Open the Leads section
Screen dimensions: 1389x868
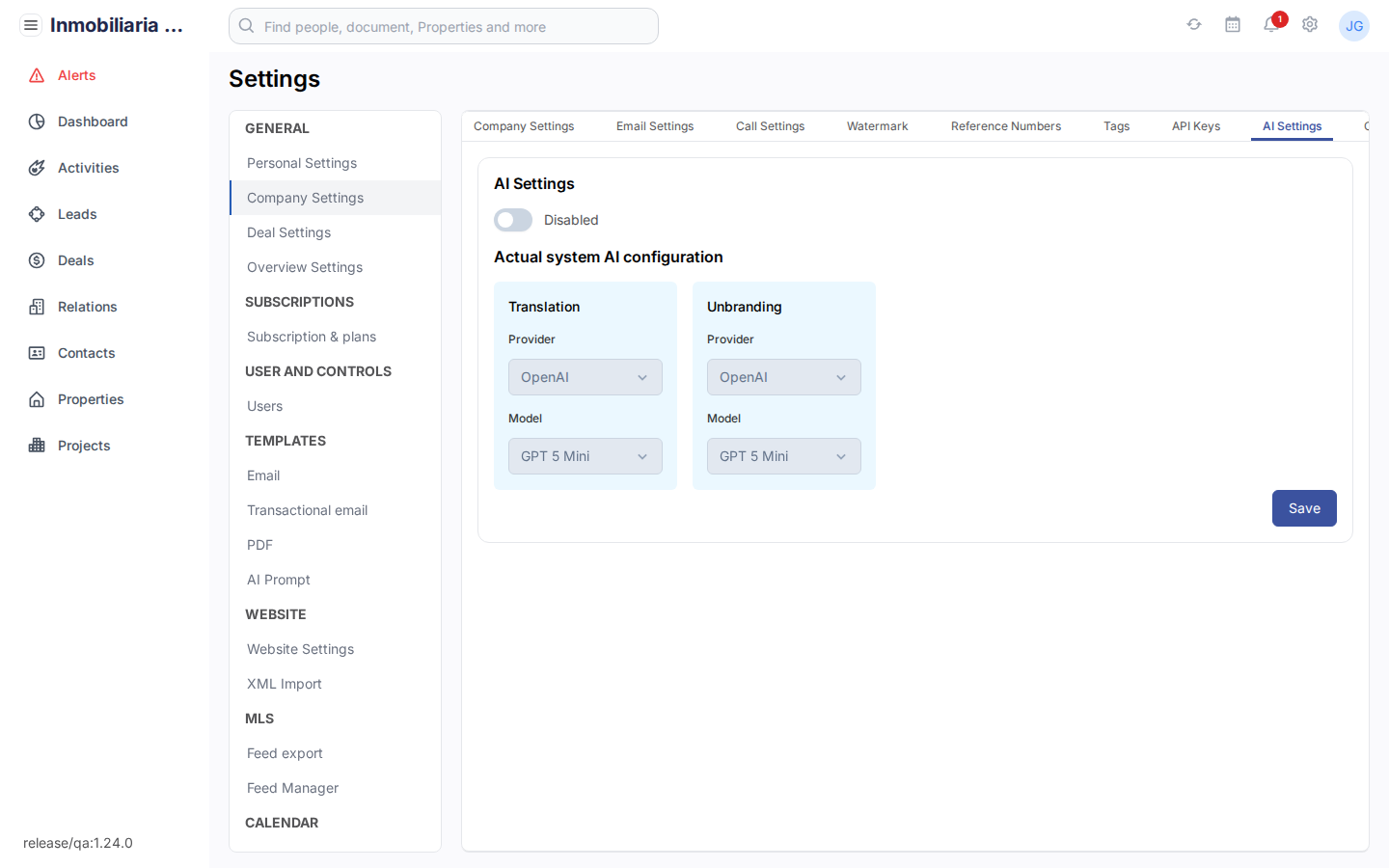[77, 214]
